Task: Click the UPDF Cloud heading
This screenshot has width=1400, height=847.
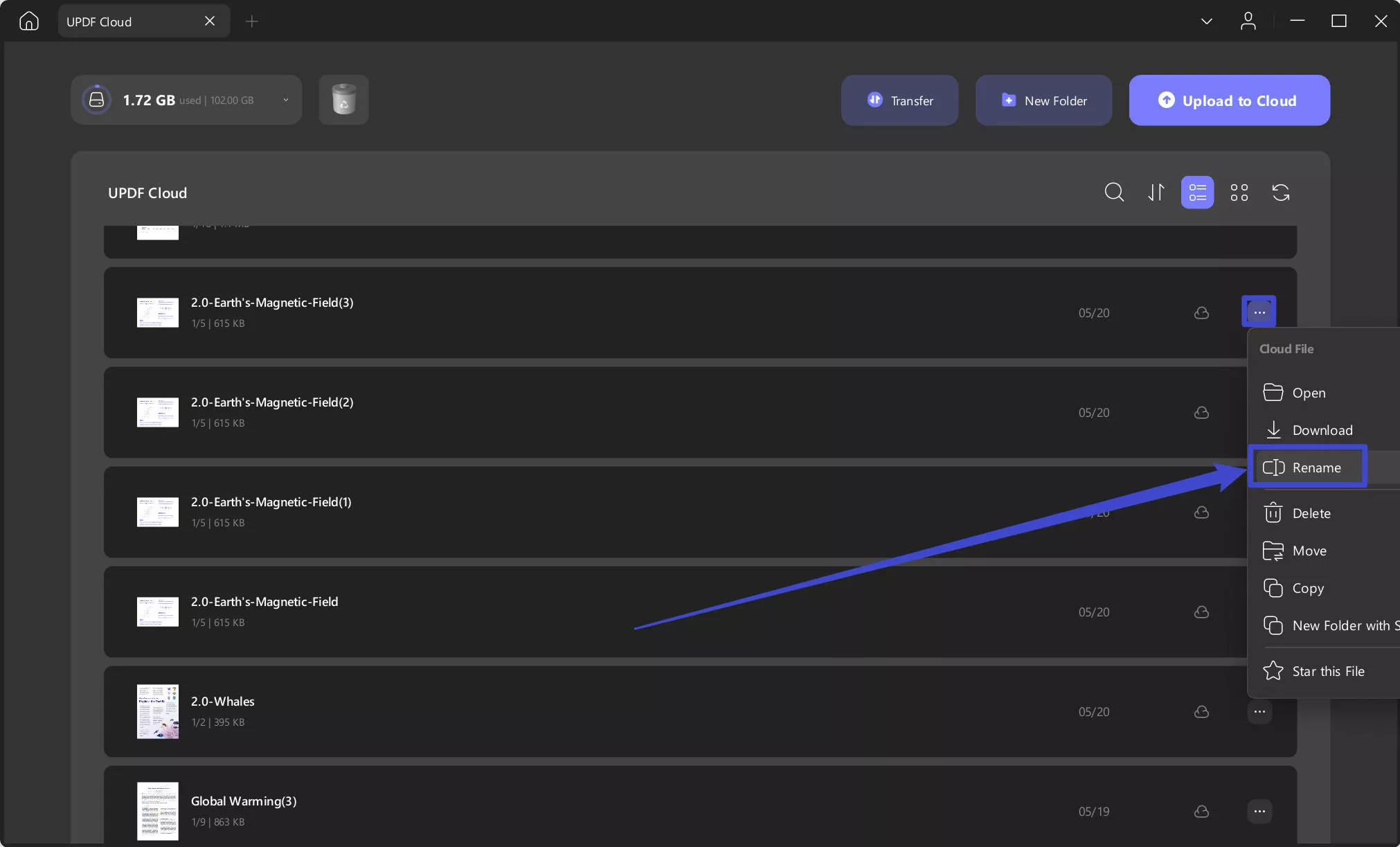Action: [147, 193]
